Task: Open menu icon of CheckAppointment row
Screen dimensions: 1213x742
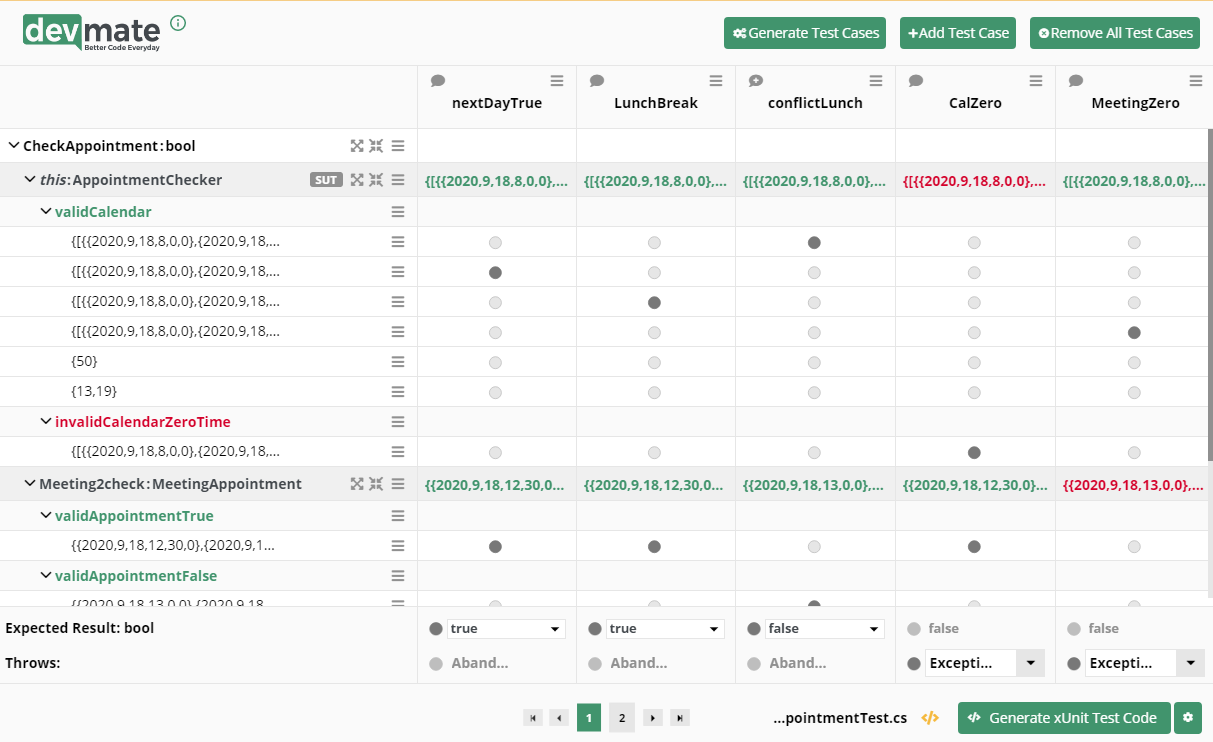Action: coord(398,146)
